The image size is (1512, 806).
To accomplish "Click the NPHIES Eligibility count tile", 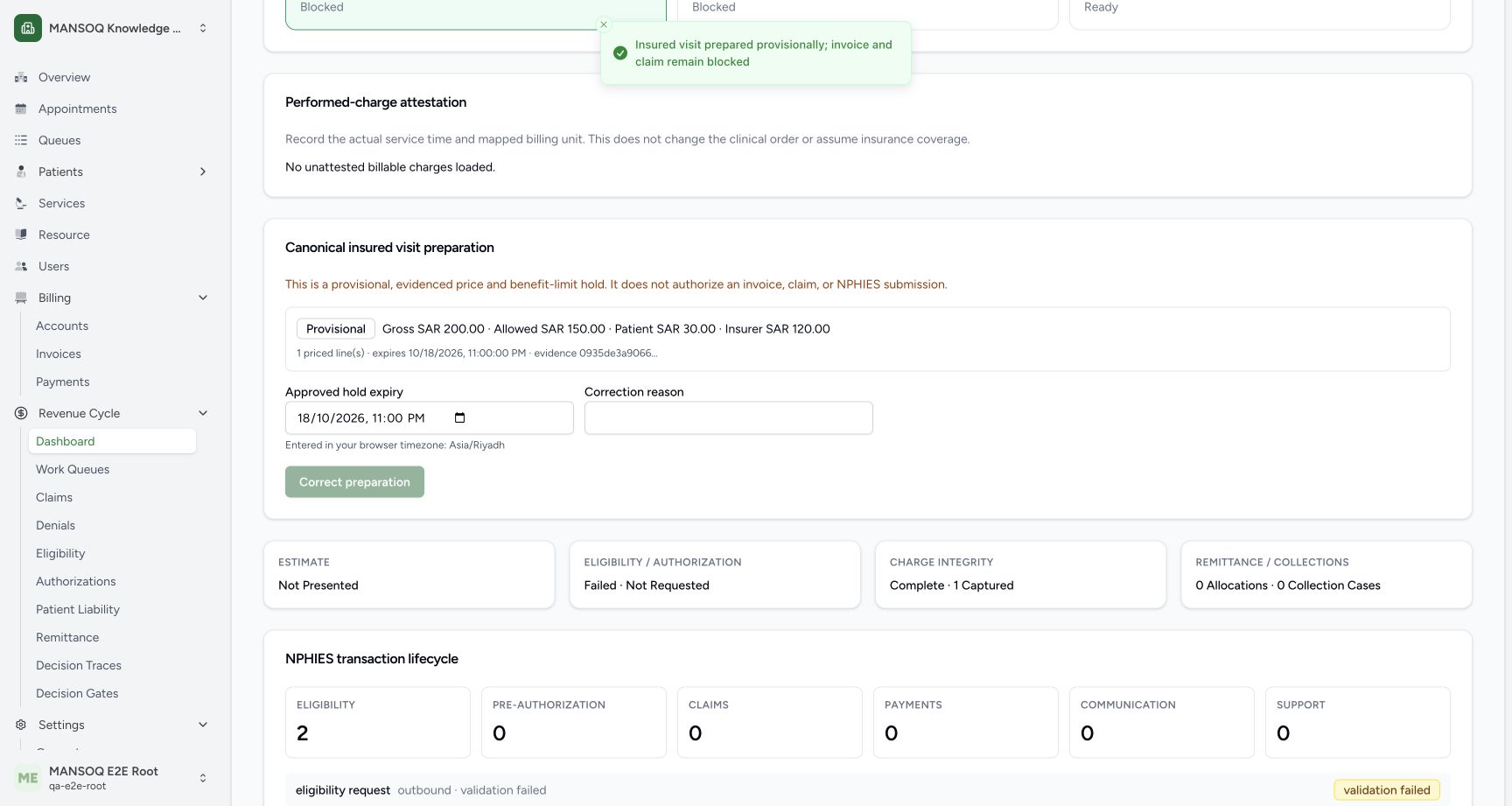I will pos(377,722).
